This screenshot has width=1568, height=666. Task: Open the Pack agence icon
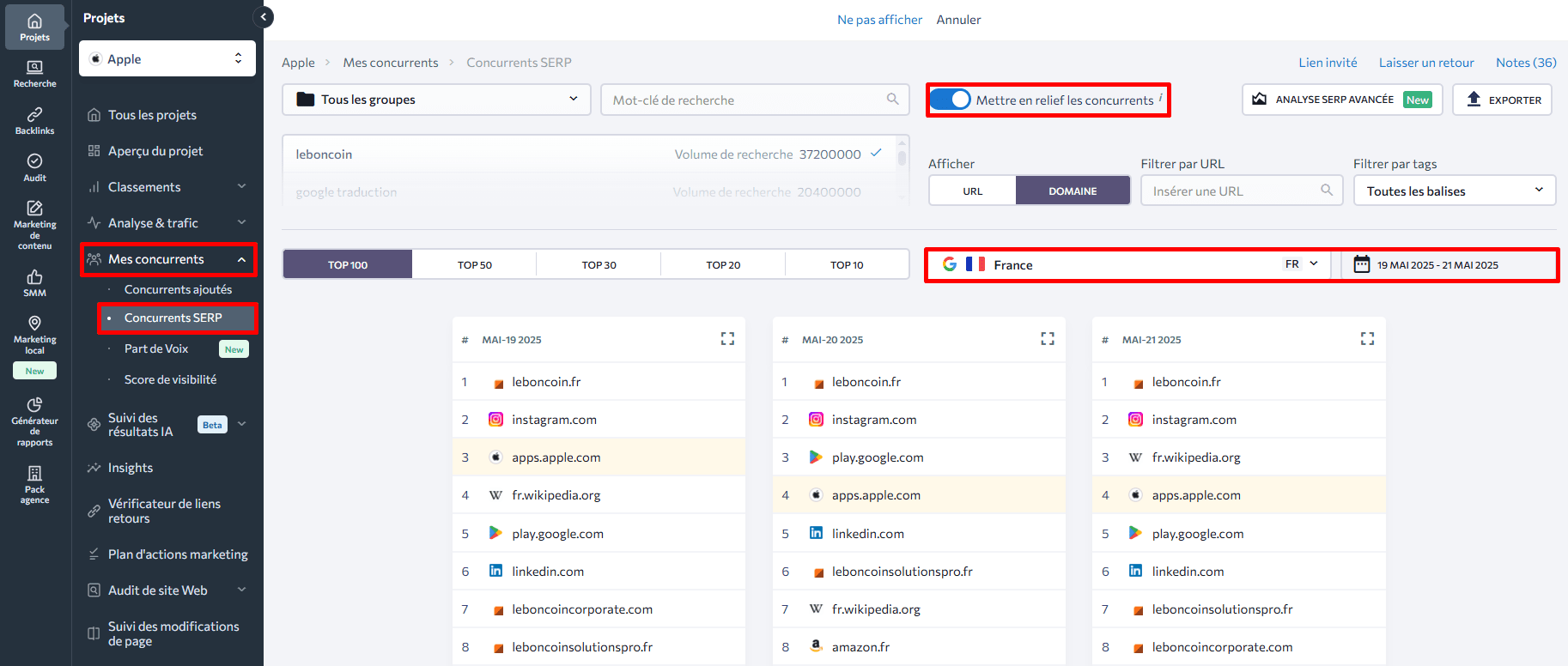point(34,485)
